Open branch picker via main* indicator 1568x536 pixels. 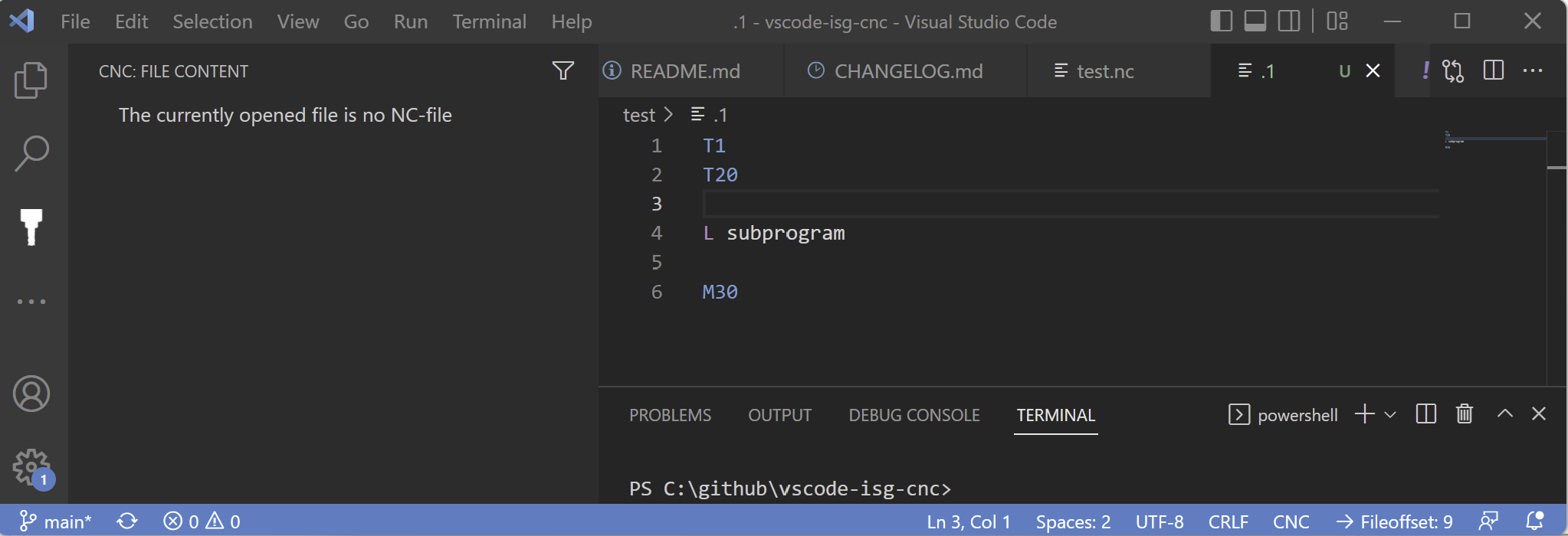[x=57, y=521]
